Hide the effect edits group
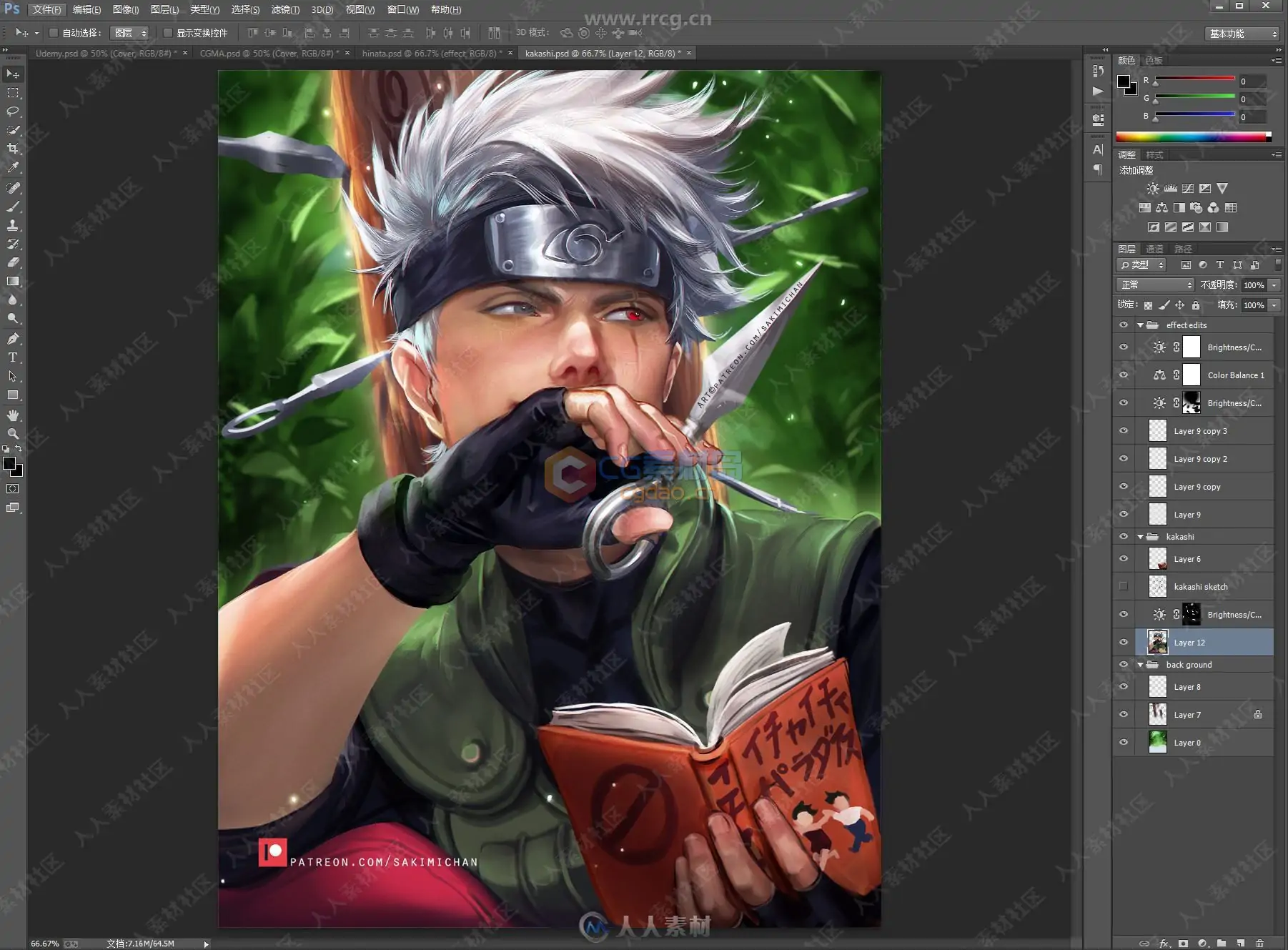The height and width of the screenshot is (950, 1288). [x=1124, y=325]
